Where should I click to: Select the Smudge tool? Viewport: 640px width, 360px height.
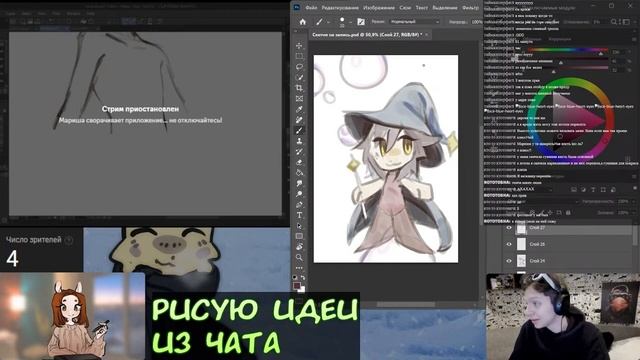pos(299,183)
